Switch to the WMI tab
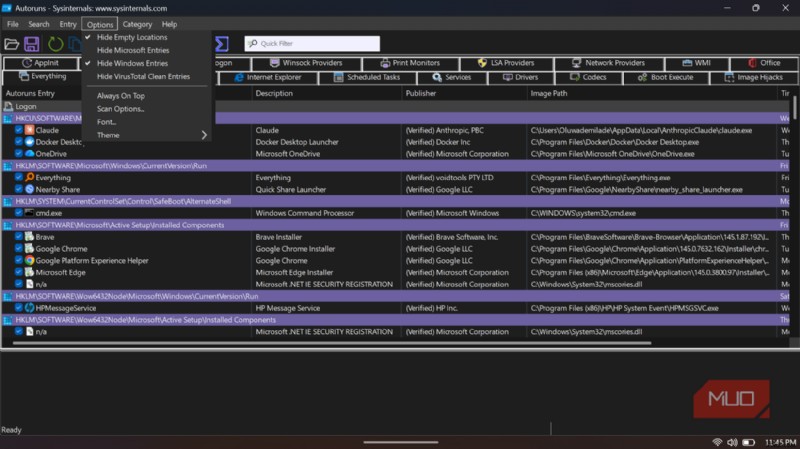The height and width of the screenshot is (449, 800). coord(696,63)
